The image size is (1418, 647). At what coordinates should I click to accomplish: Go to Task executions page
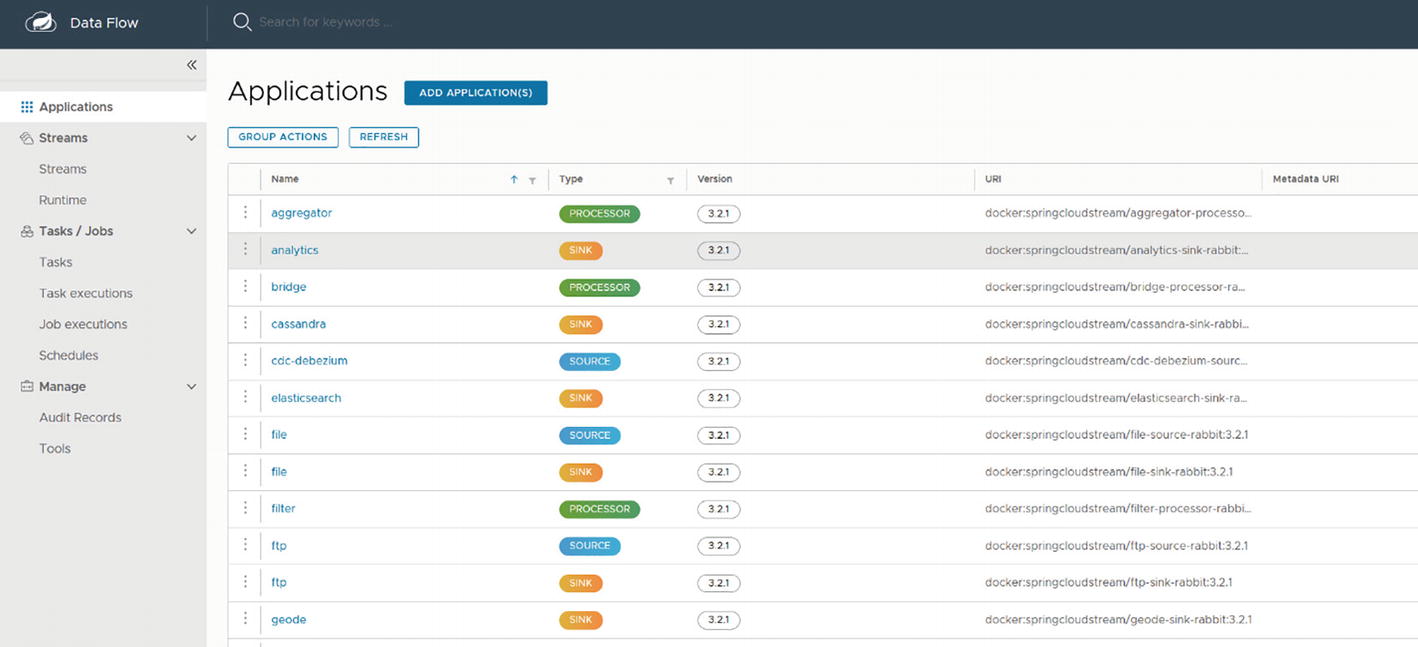click(x=85, y=293)
